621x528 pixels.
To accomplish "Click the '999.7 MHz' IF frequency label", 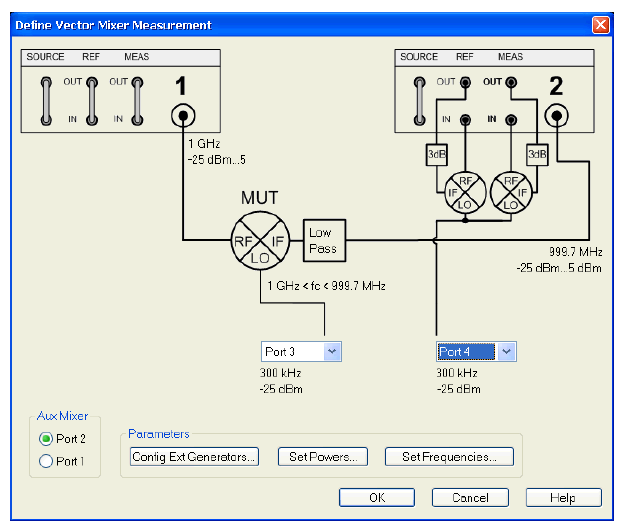I will click(575, 252).
